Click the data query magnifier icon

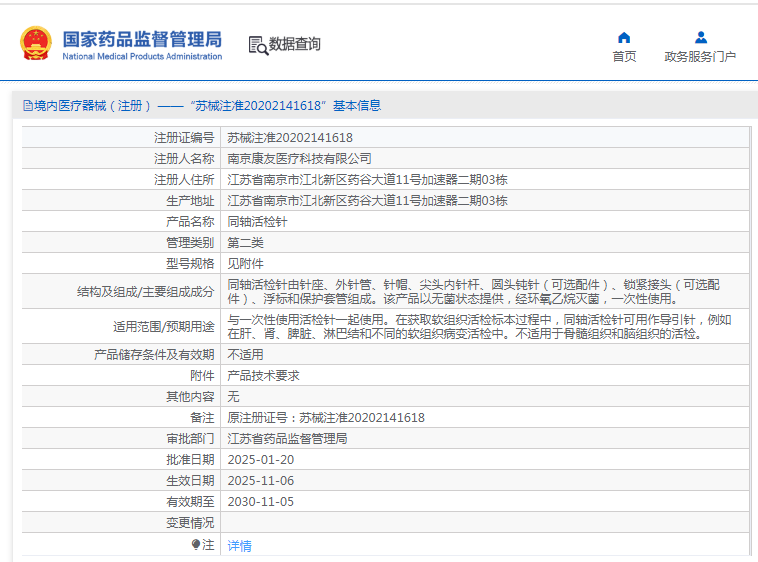coord(257,45)
